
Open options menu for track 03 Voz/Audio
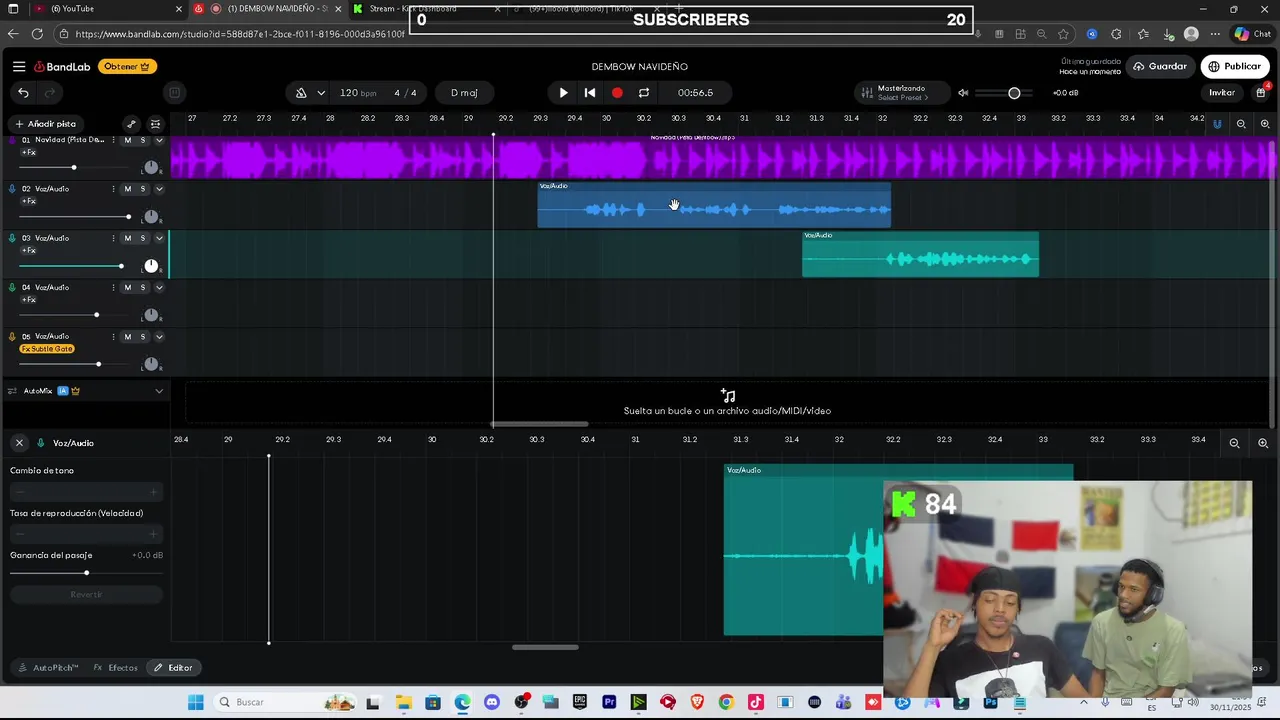[113, 238]
